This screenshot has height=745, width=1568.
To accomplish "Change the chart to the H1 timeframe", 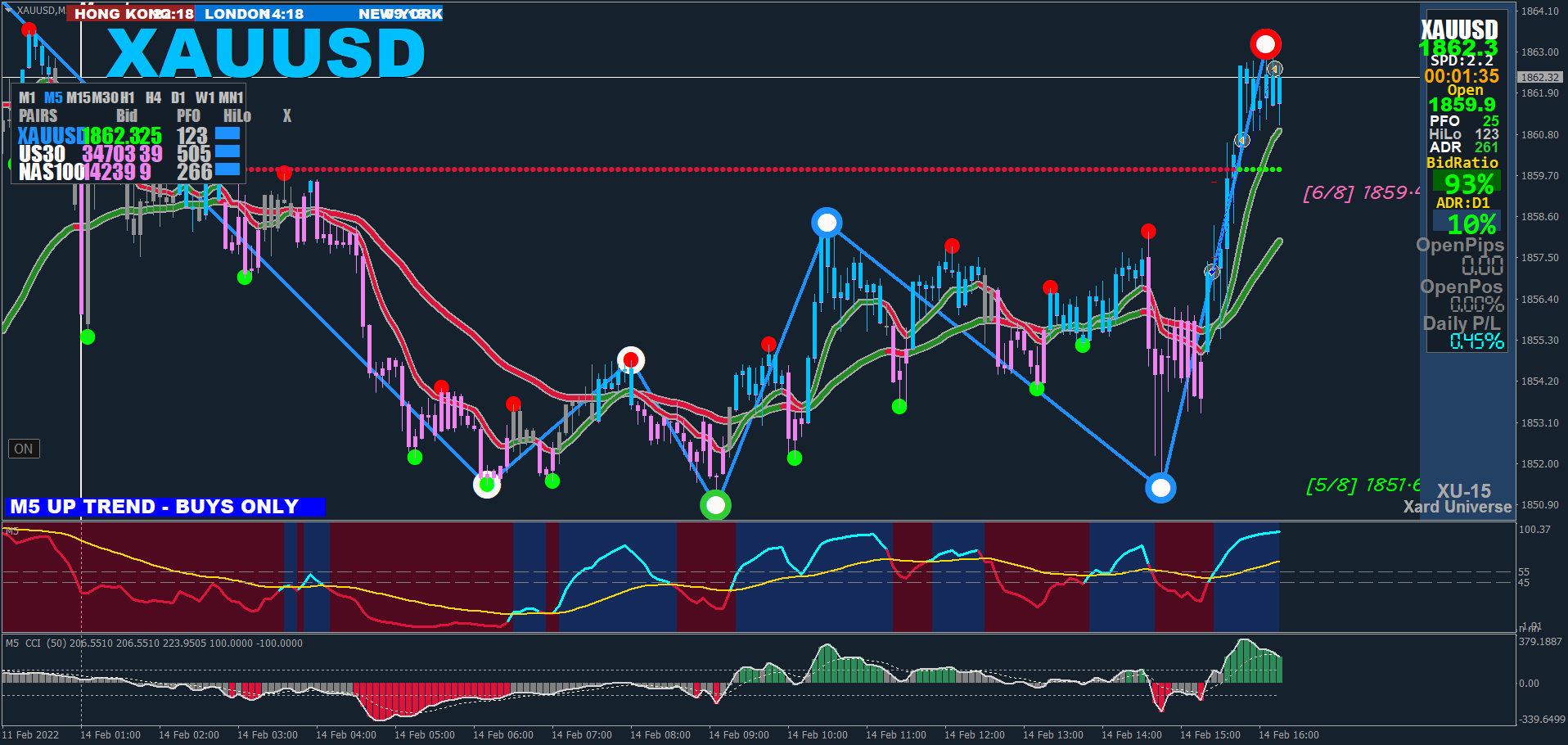I will point(127,97).
